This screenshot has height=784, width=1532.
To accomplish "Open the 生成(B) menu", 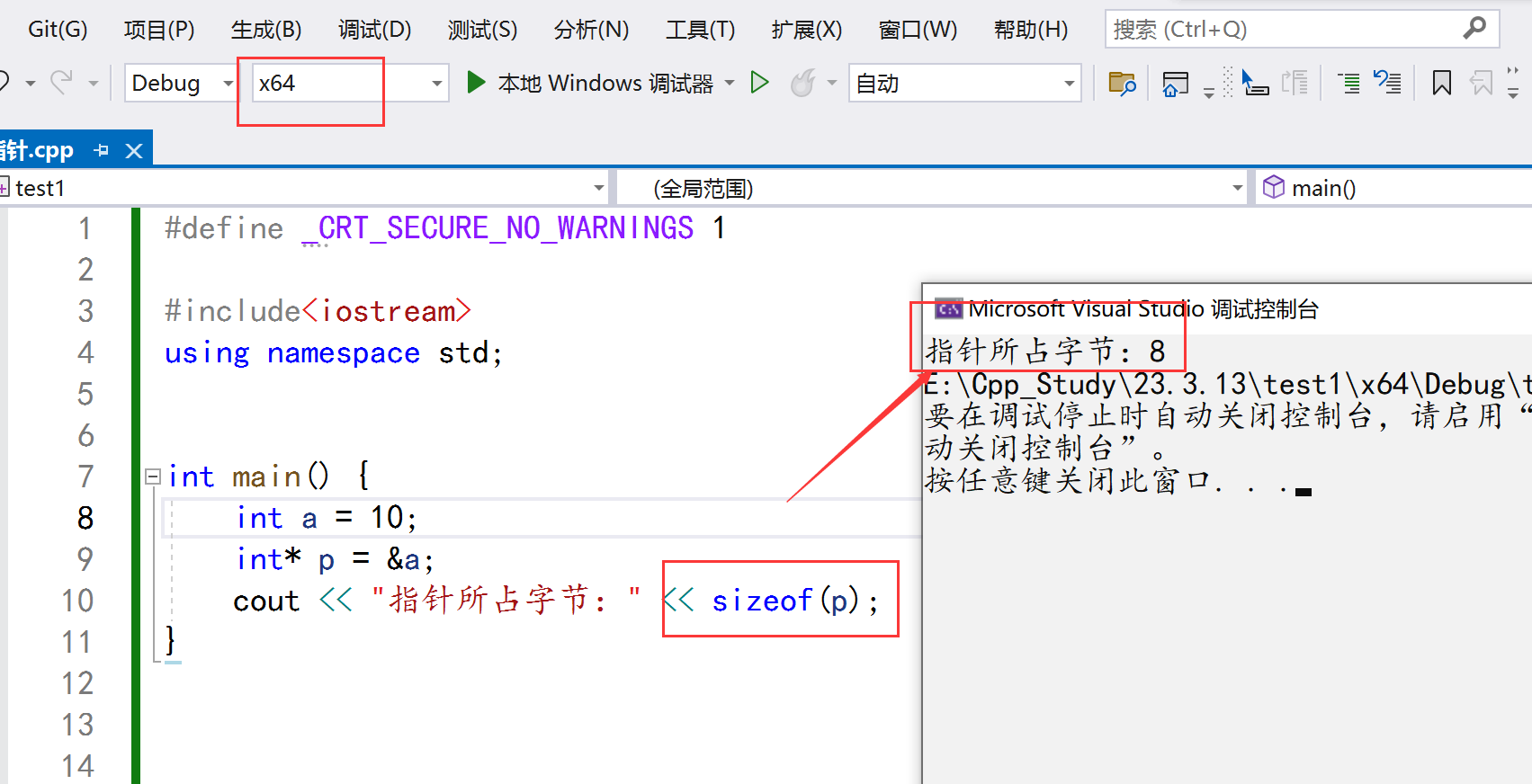I will 266,29.
